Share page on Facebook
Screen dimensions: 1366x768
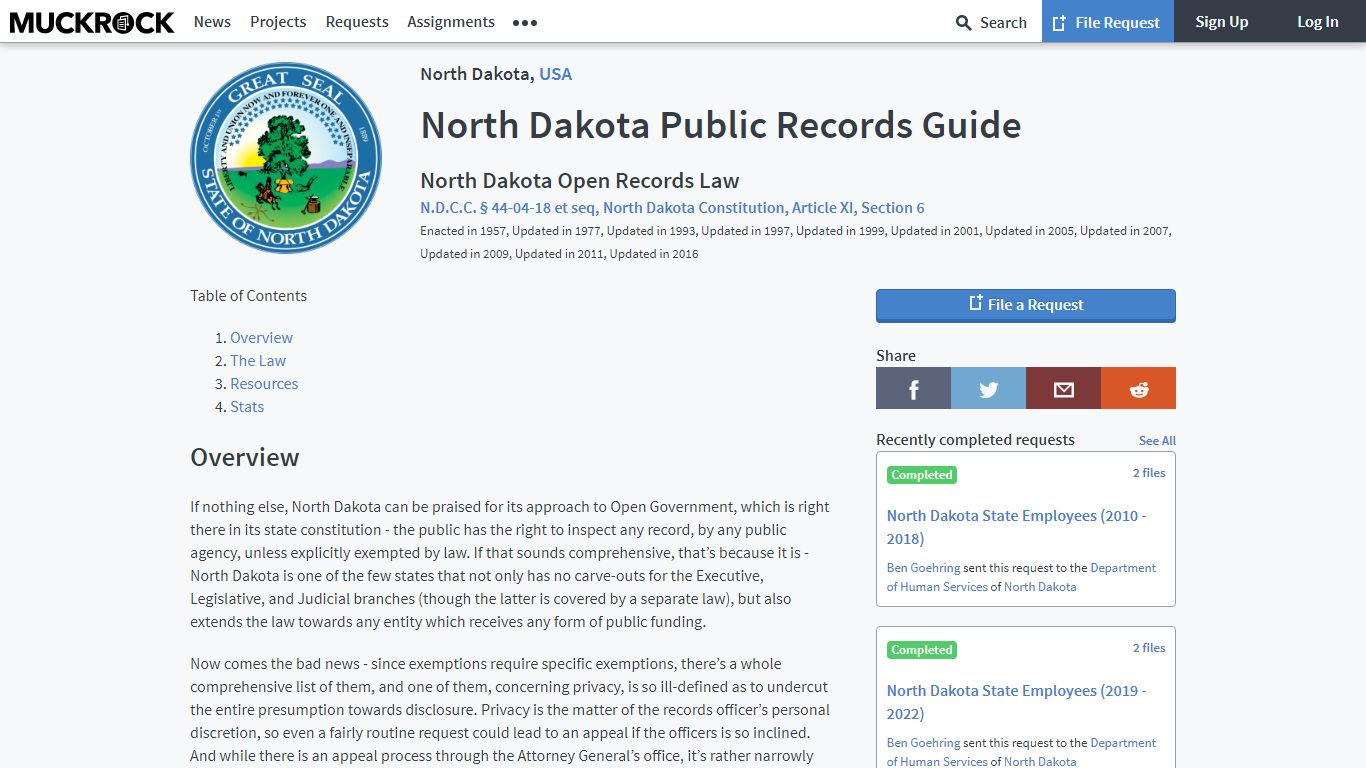(913, 388)
